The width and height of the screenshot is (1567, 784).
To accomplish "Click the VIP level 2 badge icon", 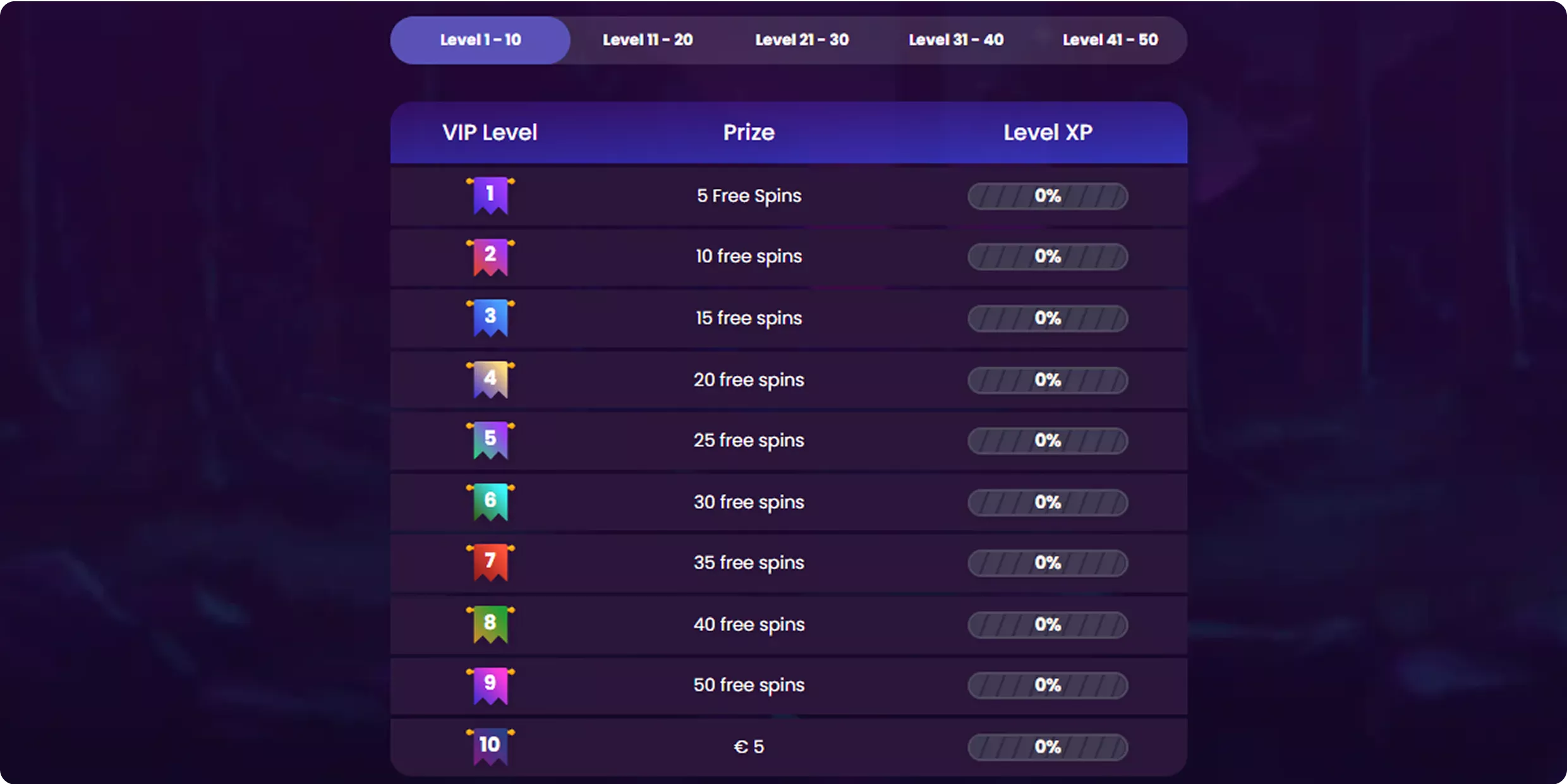I will 490,256.
